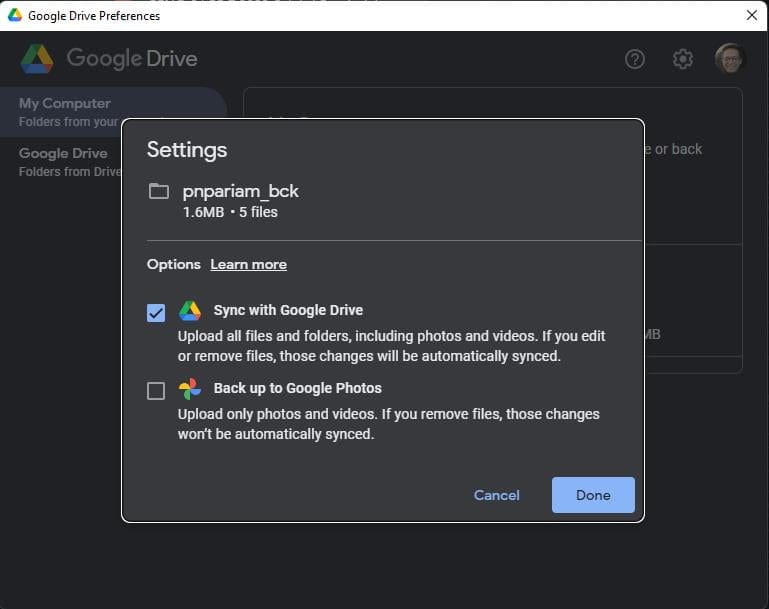Open the Learn more link

248,264
